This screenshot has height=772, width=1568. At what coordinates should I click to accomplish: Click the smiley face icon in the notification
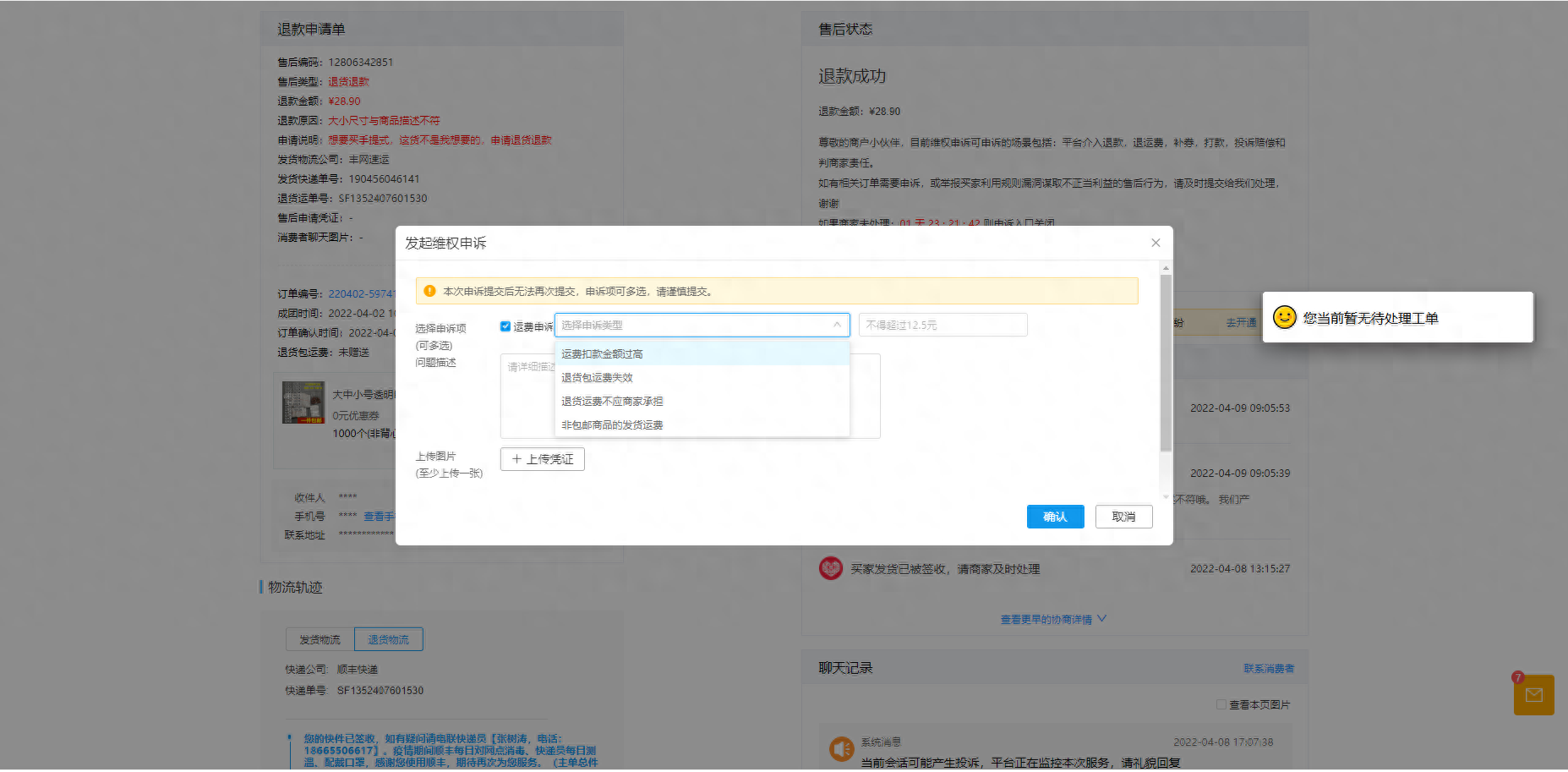[1284, 317]
